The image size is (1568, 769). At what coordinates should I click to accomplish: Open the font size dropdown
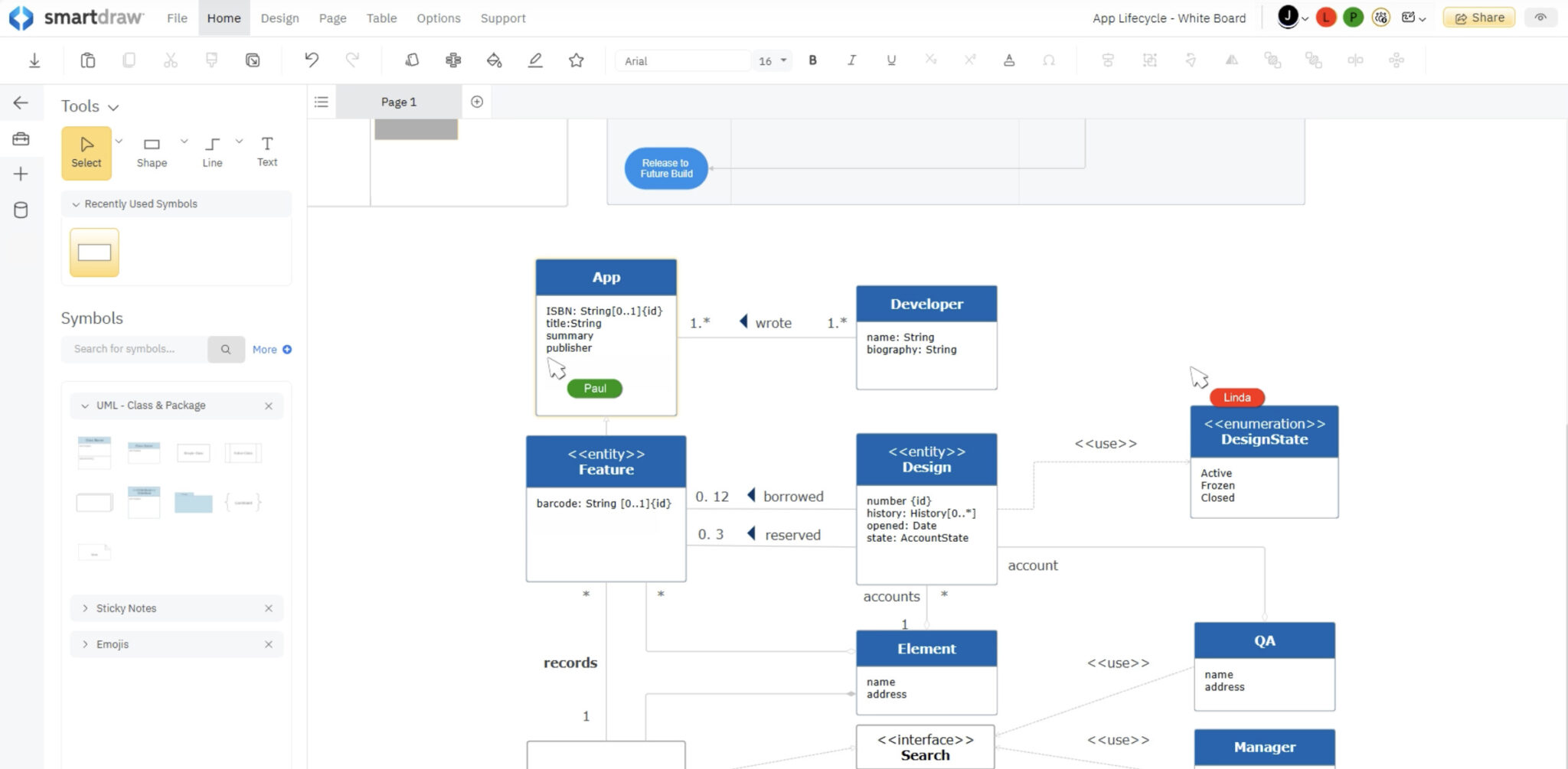coord(772,60)
